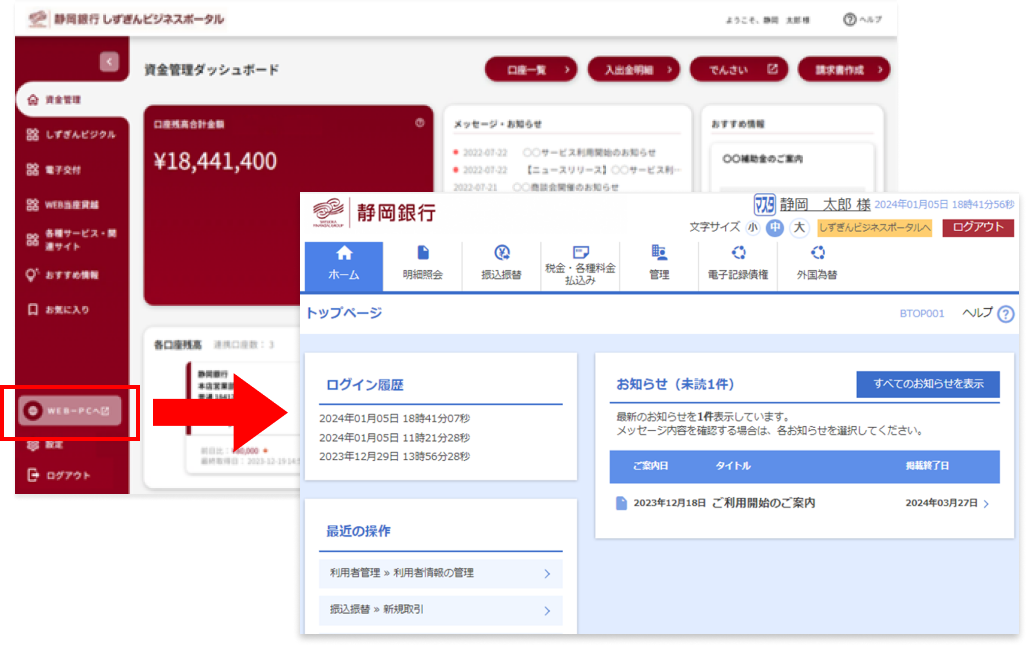Set 文字サイズ to 小
The image size is (1027, 646).
point(753,228)
